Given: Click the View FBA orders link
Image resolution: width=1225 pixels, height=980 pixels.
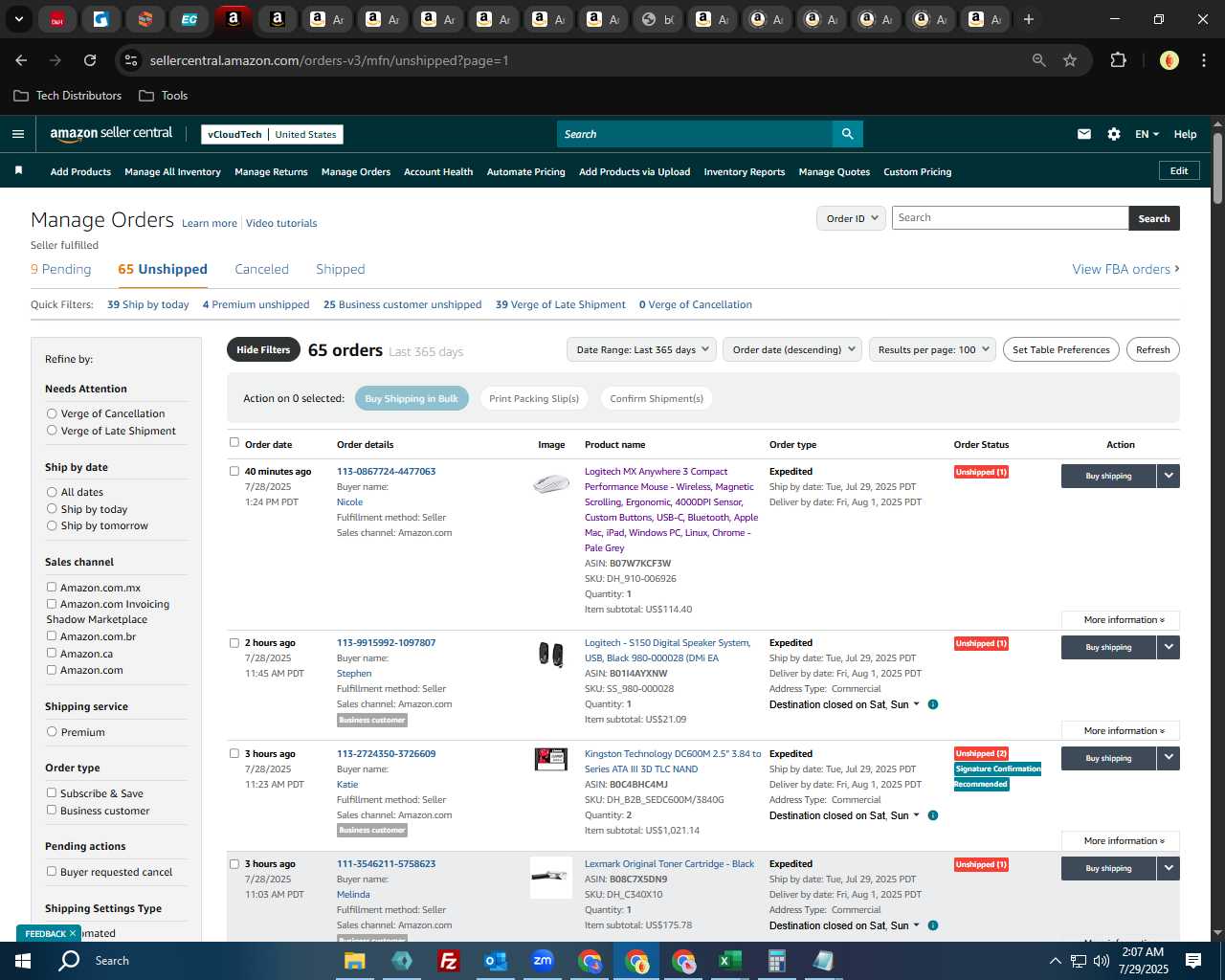Looking at the screenshot, I should [x=1125, y=269].
